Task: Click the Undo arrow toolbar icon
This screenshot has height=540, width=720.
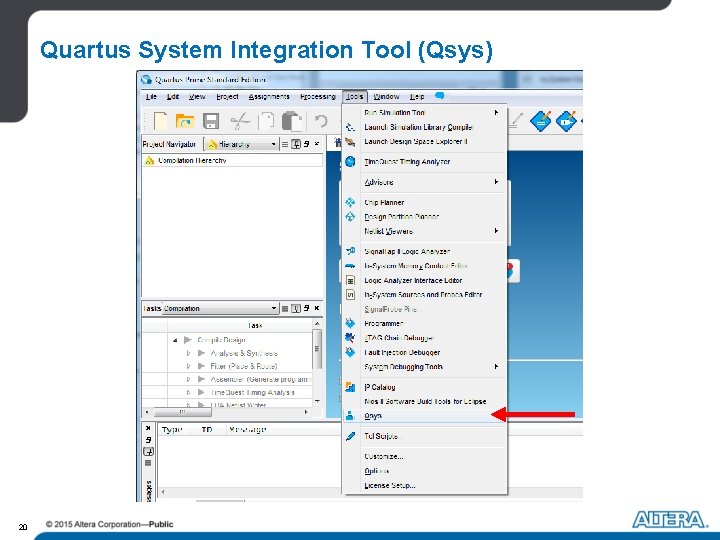Action: tap(321, 121)
